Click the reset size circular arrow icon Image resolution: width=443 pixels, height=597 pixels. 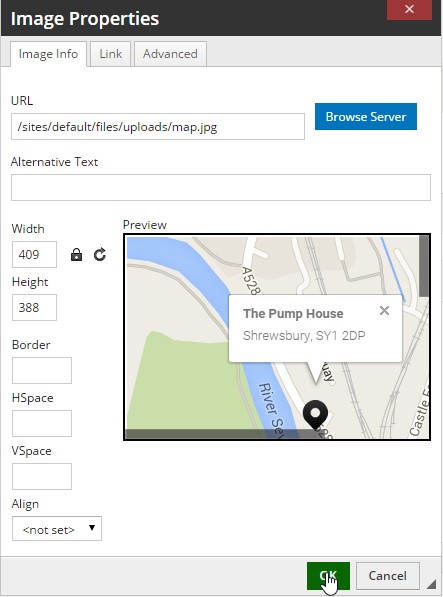click(100, 255)
